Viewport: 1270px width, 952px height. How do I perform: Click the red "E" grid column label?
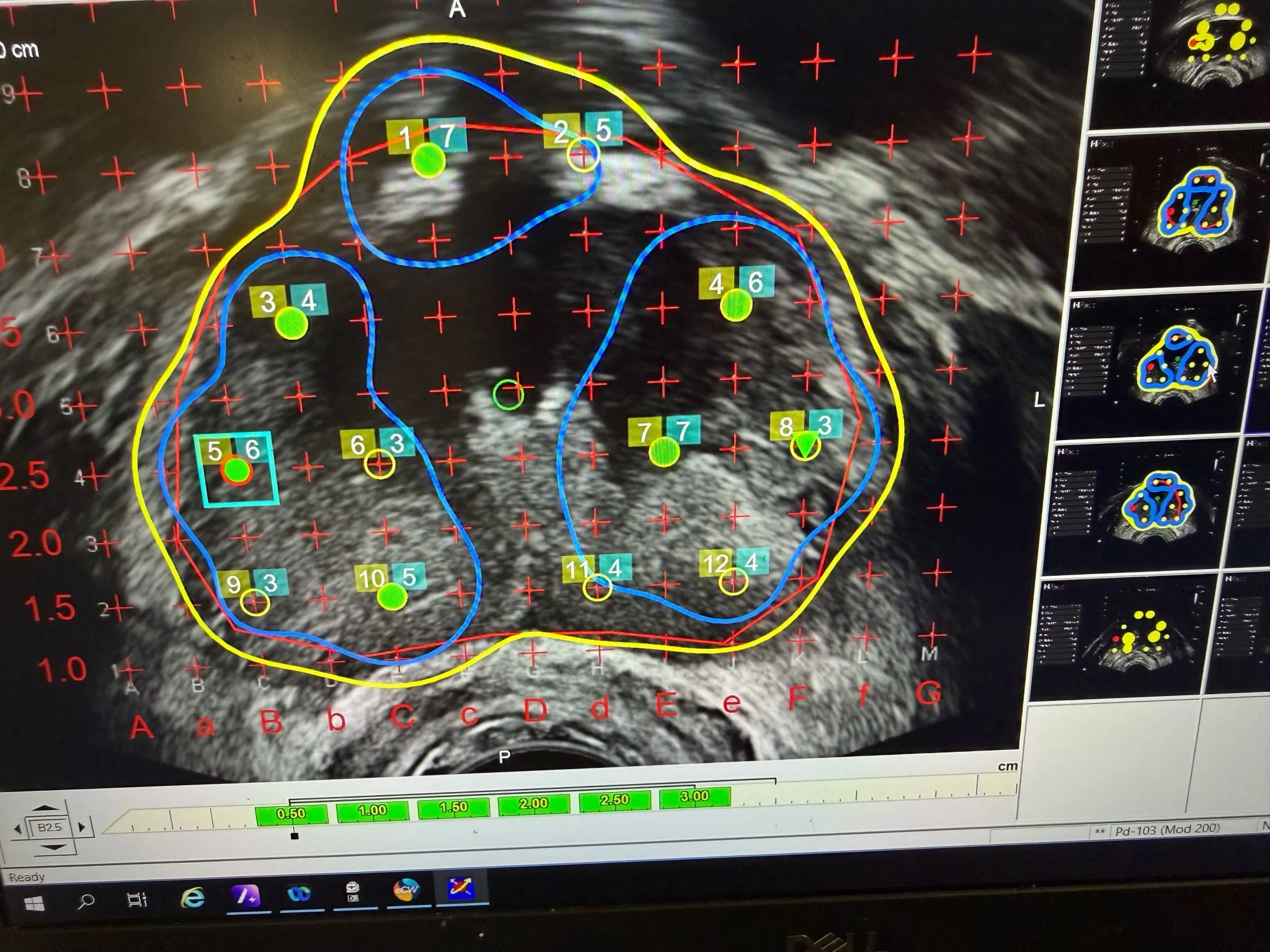point(665,705)
